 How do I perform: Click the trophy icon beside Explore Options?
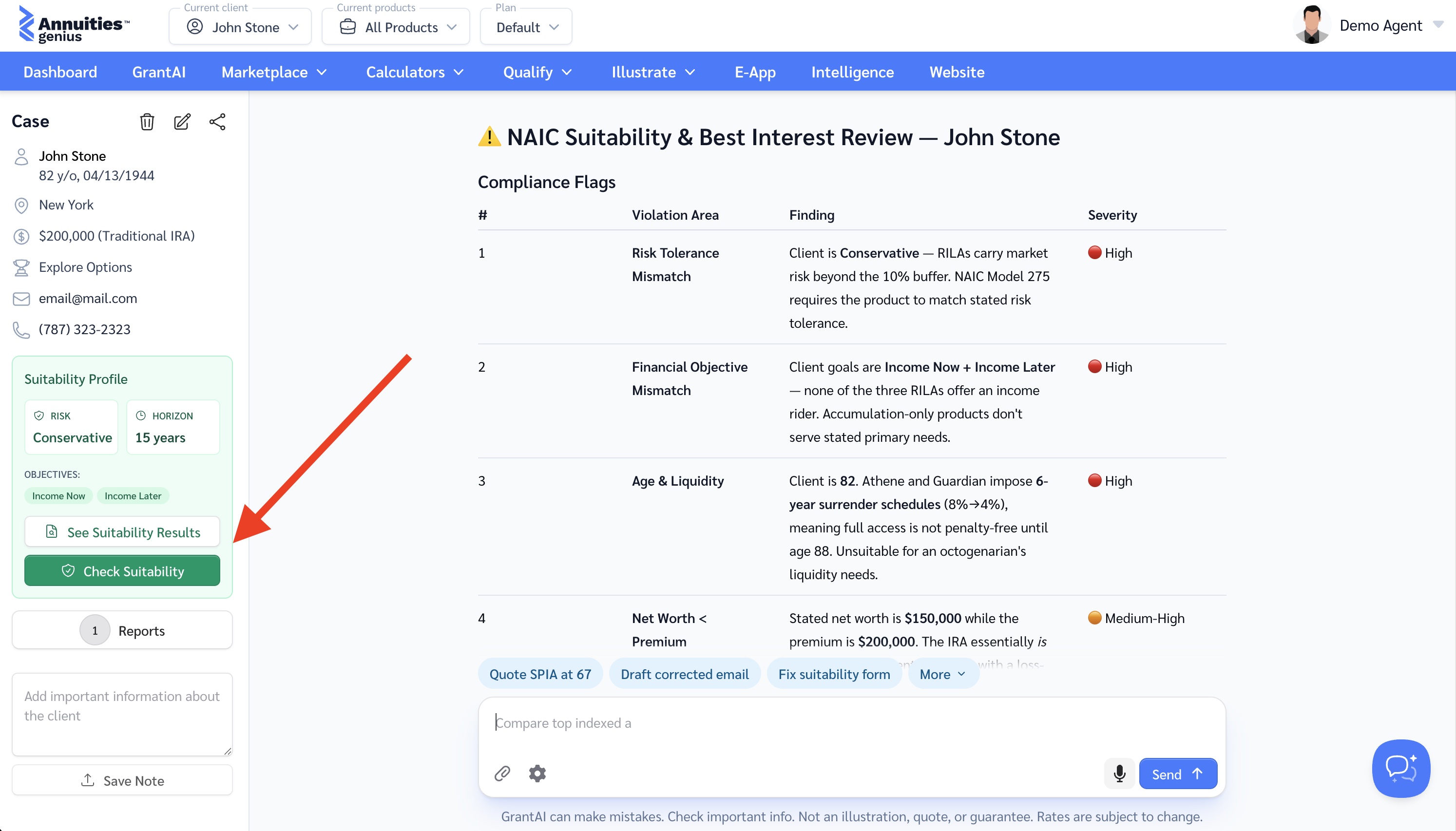click(x=21, y=268)
